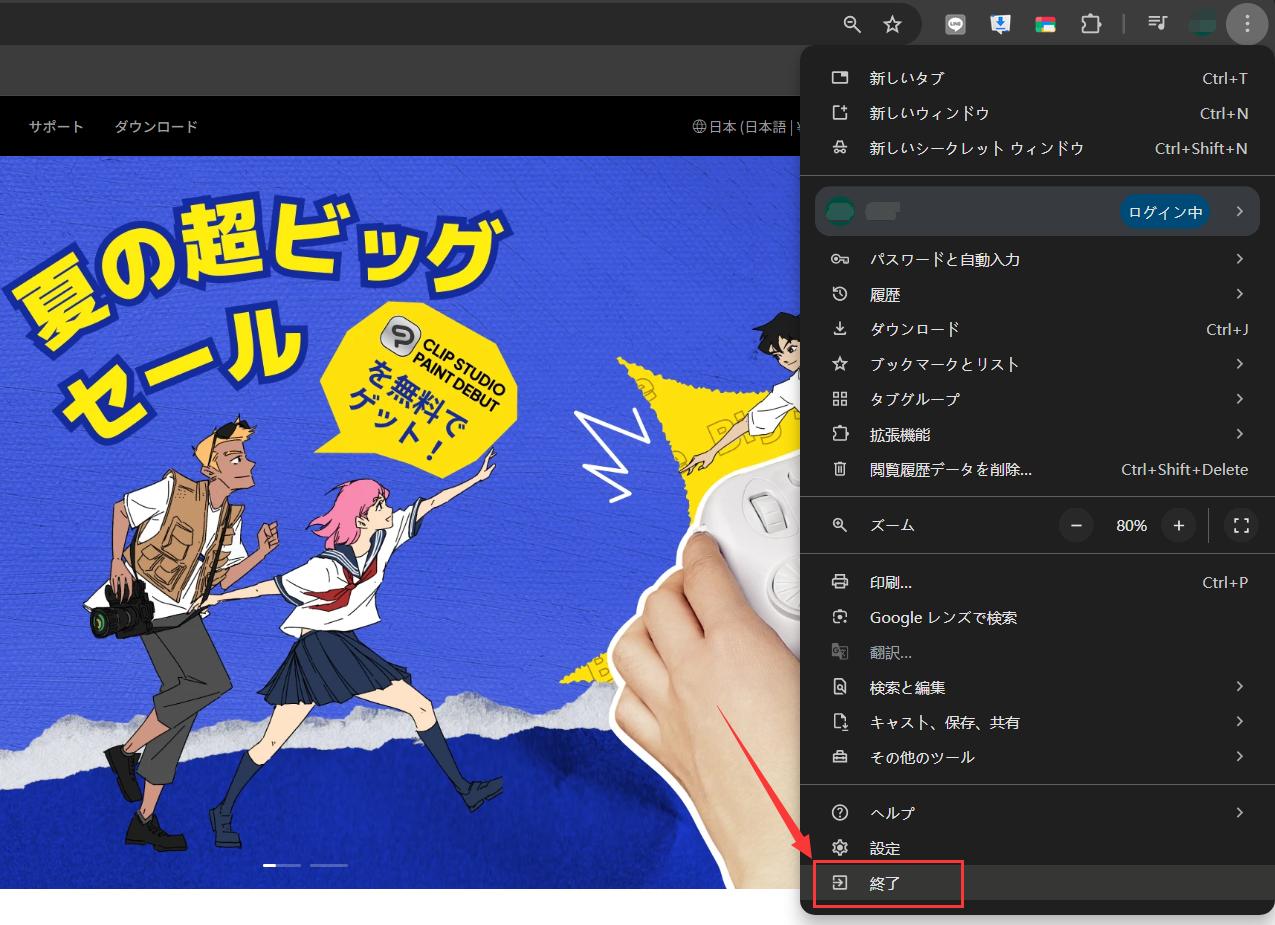This screenshot has width=1275, height=925.
Task: Open the media control music icon
Action: [x=1158, y=24]
